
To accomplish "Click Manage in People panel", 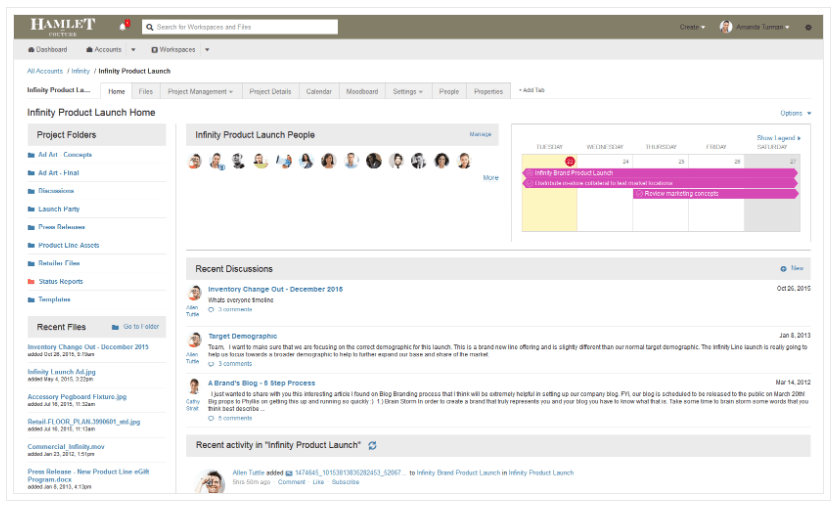I will click(480, 134).
